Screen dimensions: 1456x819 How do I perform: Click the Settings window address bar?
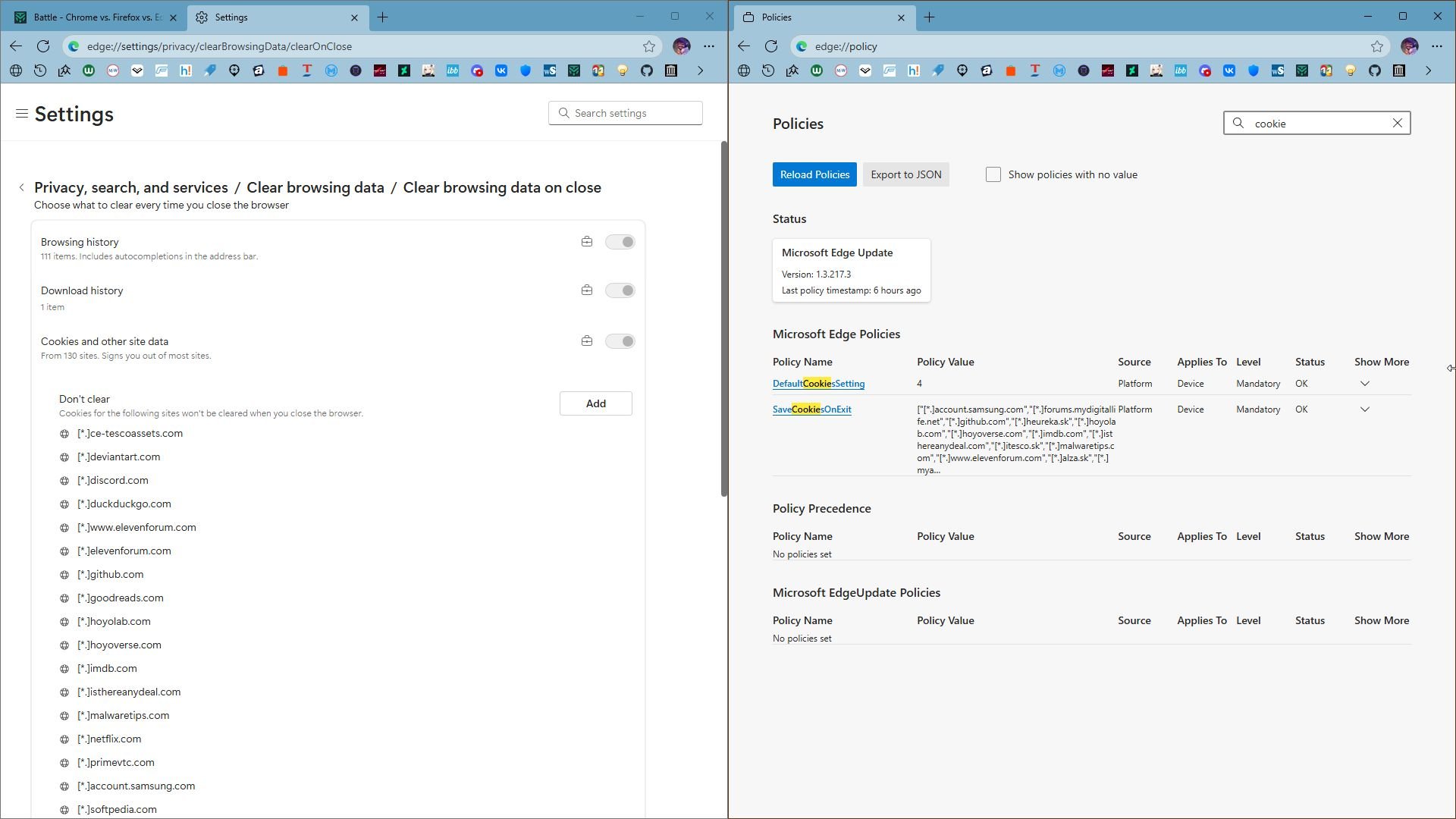click(x=362, y=46)
